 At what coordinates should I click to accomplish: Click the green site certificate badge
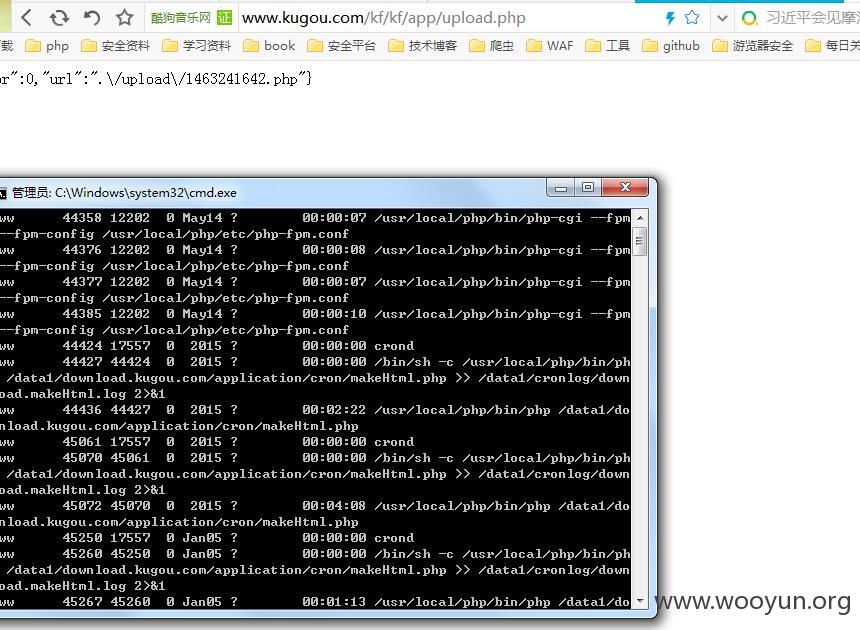pos(224,18)
